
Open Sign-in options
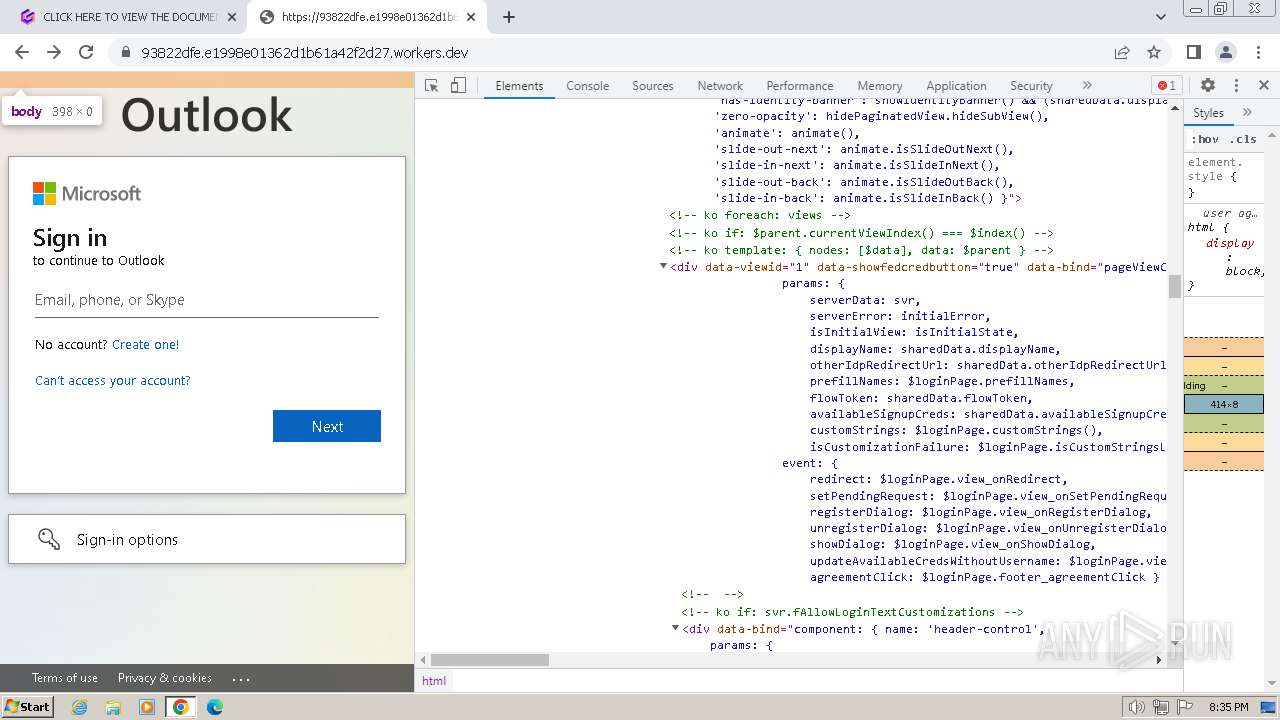point(207,539)
